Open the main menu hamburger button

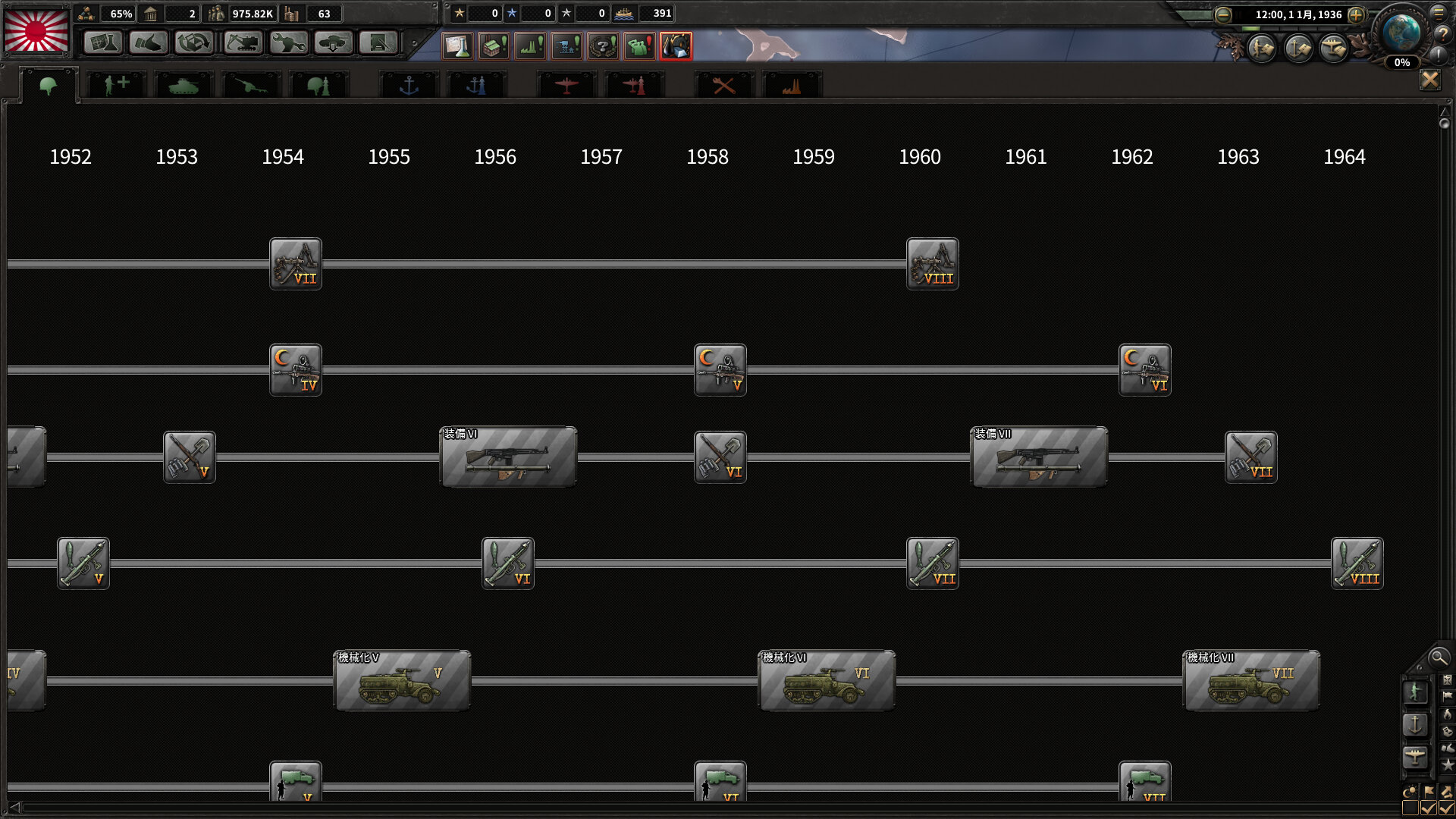tap(1439, 13)
